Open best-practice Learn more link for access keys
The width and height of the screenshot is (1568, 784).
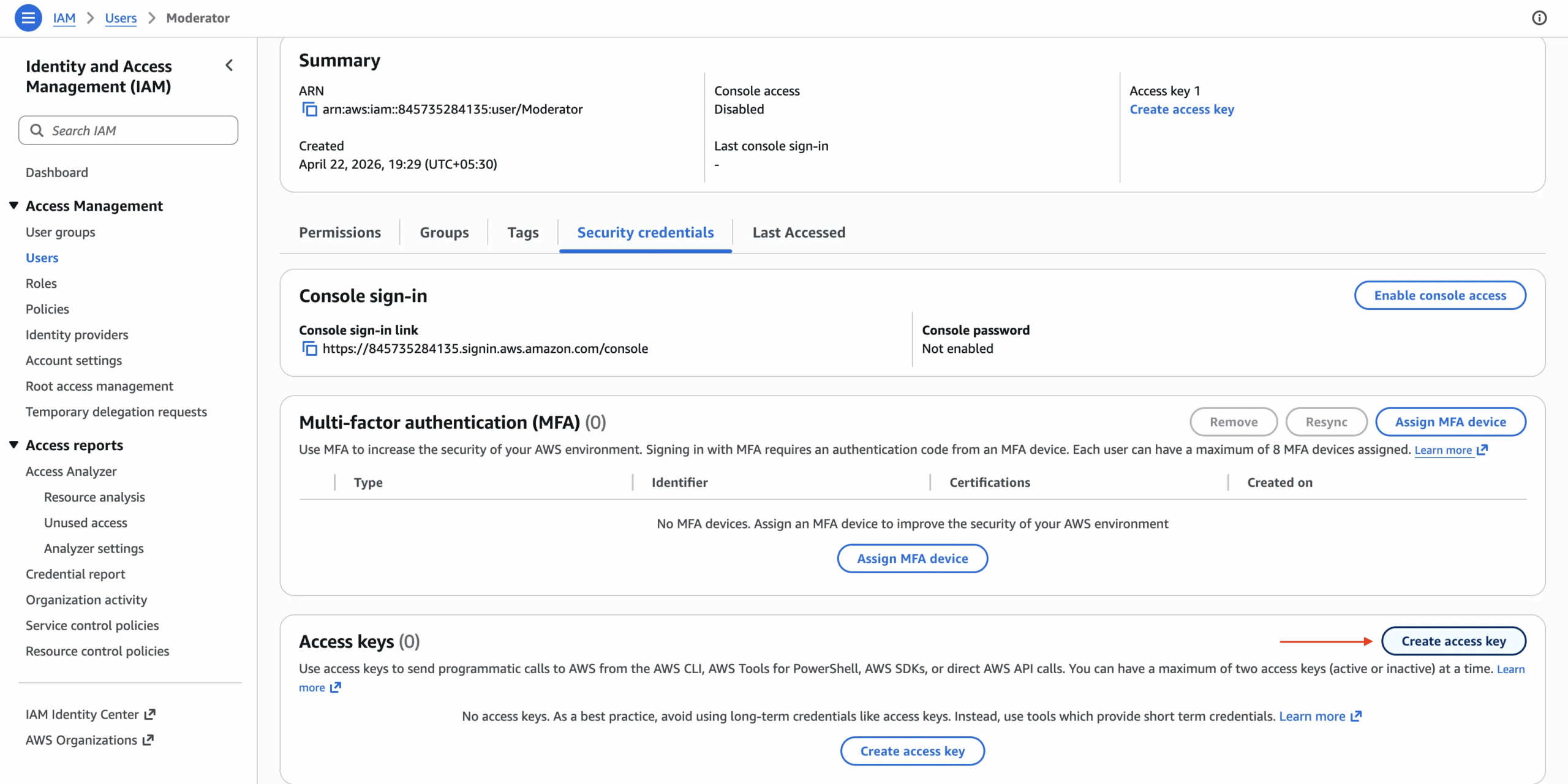pyautogui.click(x=1312, y=716)
